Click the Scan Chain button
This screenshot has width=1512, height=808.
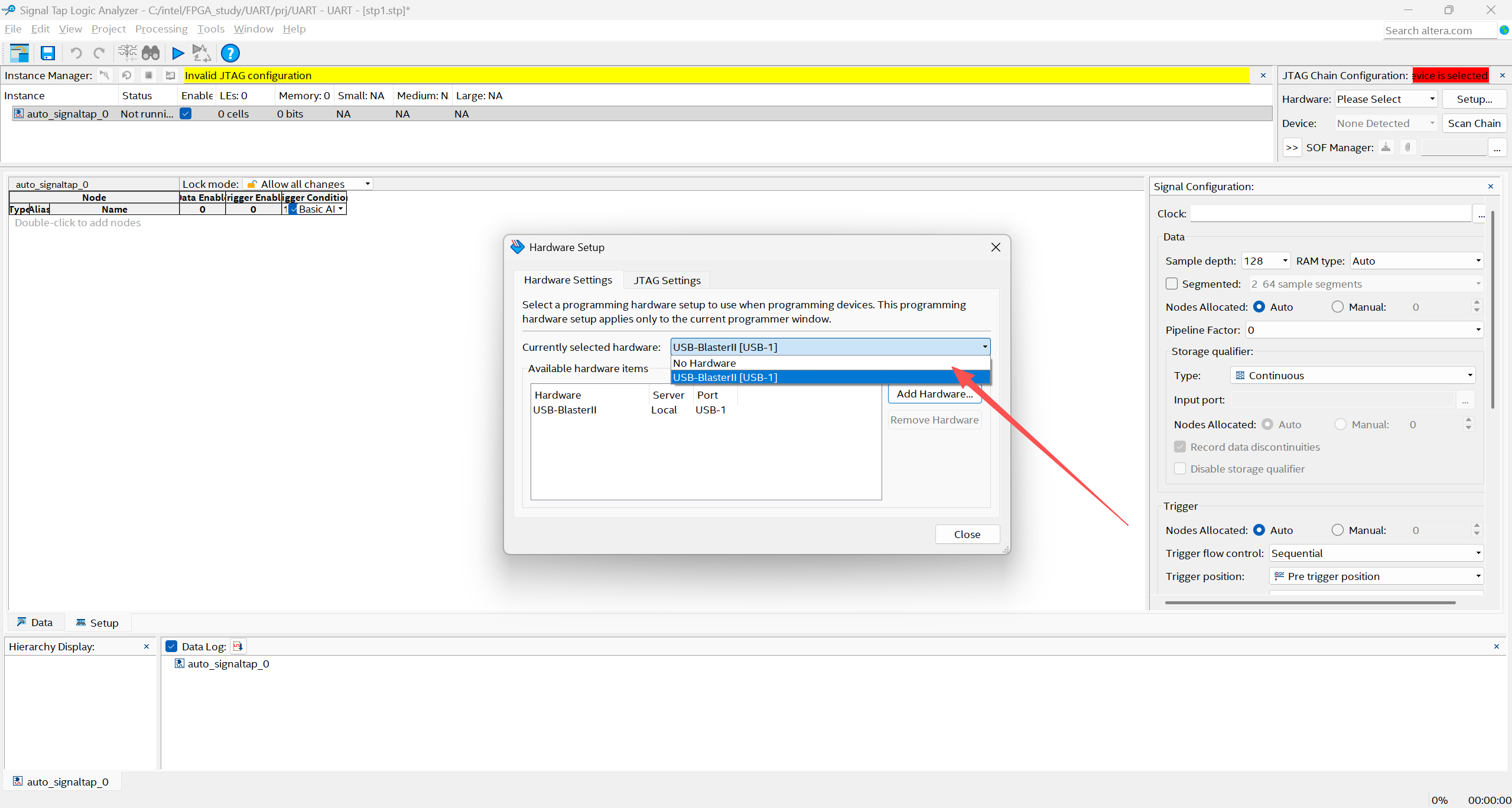tap(1474, 123)
